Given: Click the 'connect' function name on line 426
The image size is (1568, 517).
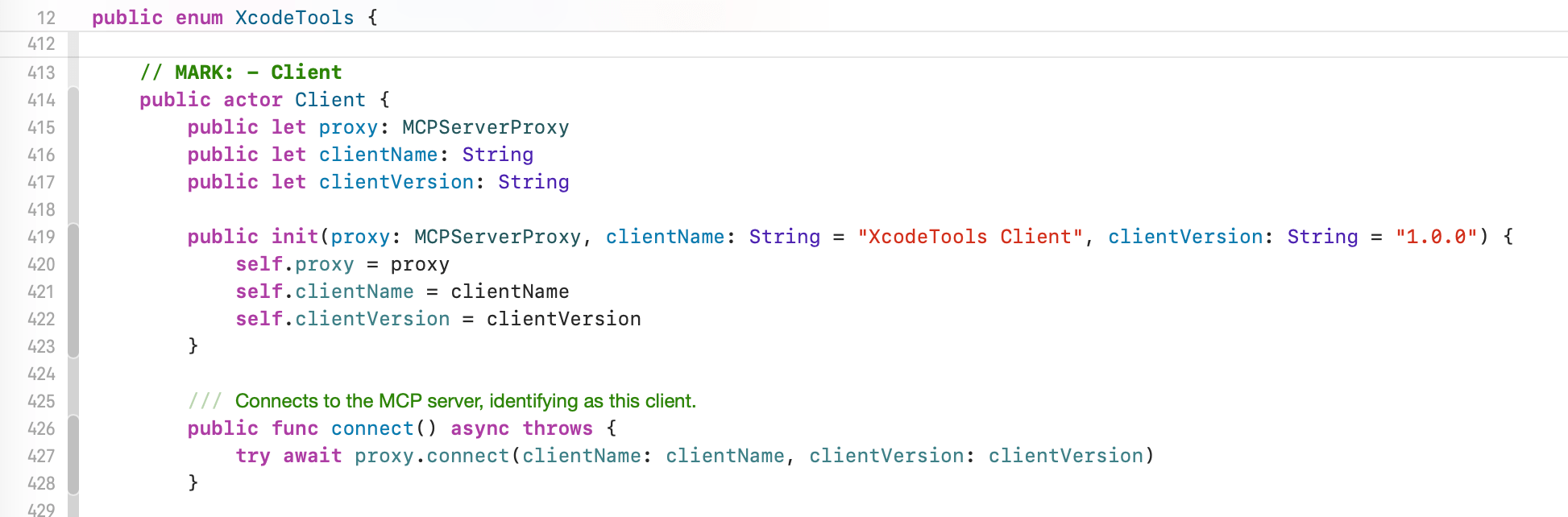Looking at the screenshot, I should point(372,428).
